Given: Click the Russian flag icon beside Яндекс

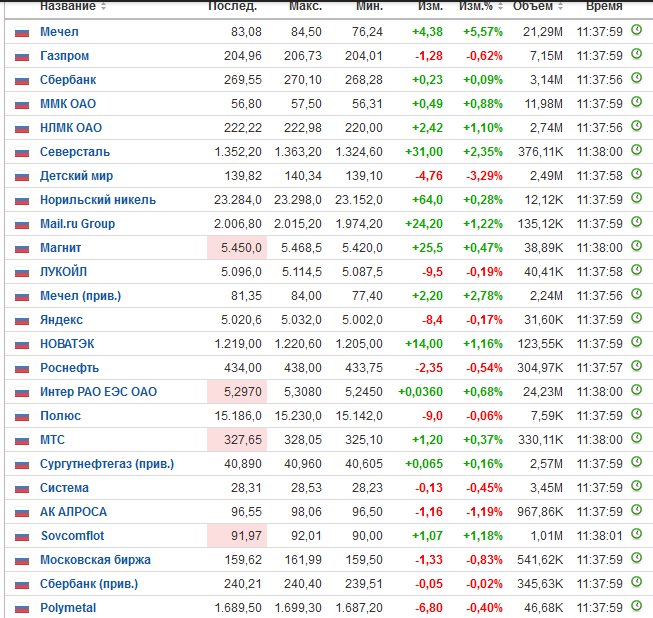Looking at the screenshot, I should (22, 321).
